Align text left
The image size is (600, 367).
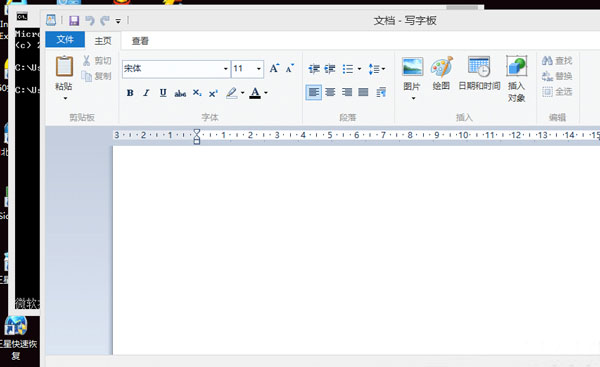pyautogui.click(x=314, y=92)
